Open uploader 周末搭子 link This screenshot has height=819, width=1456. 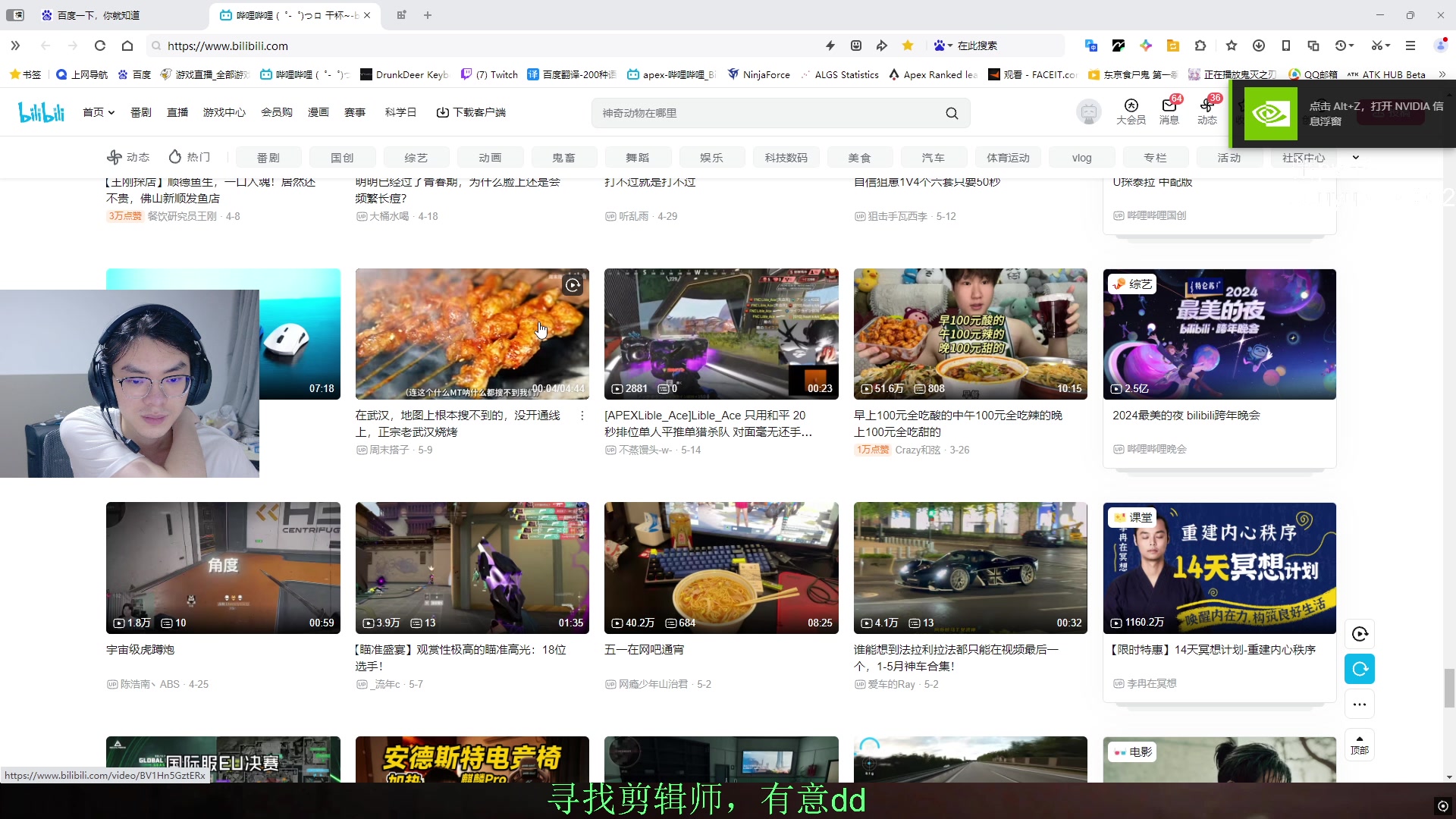tap(389, 450)
